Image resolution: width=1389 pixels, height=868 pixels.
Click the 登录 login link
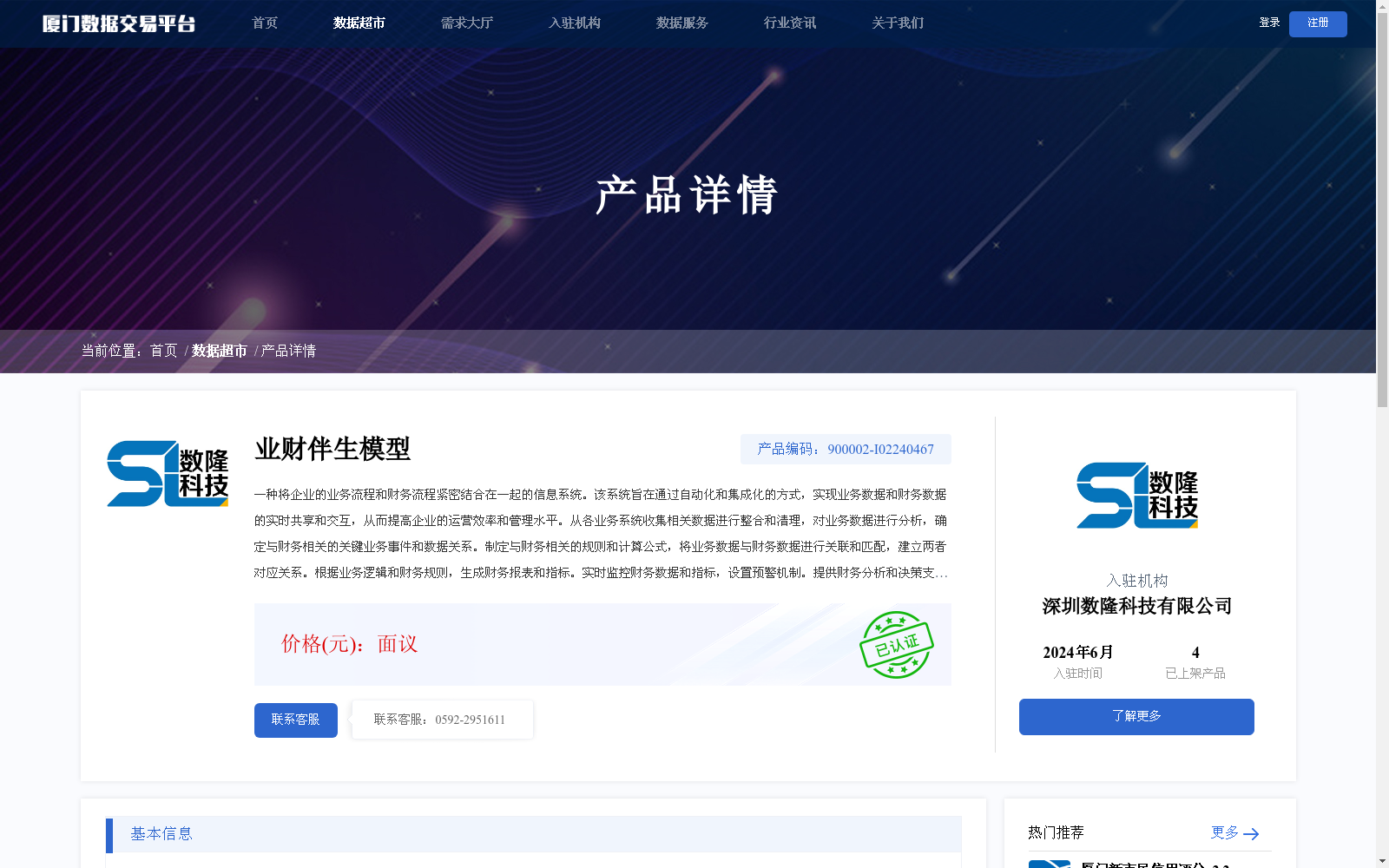point(1269,23)
